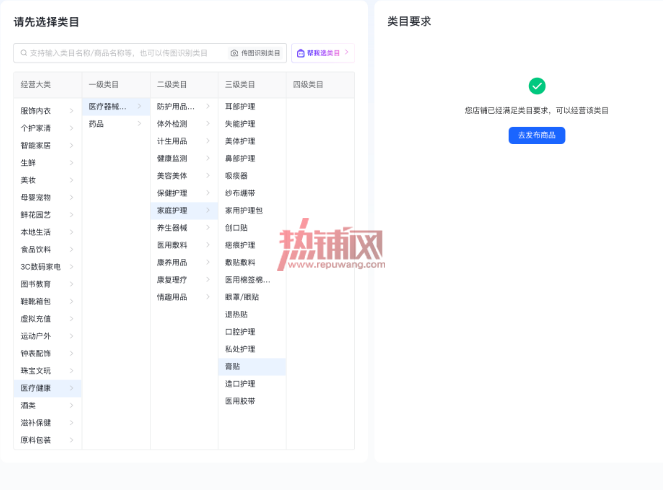
Task: Choose 情趣用品 second-level category
Action: point(184,297)
